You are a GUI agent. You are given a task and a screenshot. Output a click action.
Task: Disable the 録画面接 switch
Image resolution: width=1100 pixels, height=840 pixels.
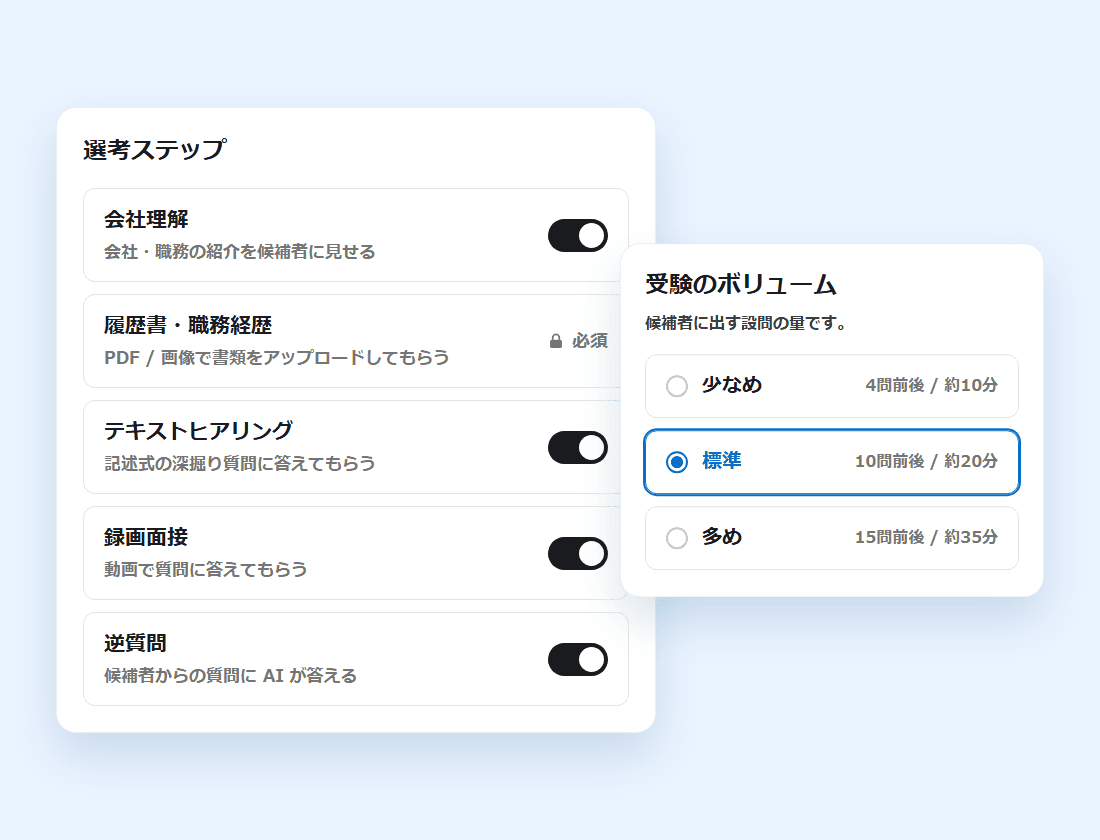[577, 553]
